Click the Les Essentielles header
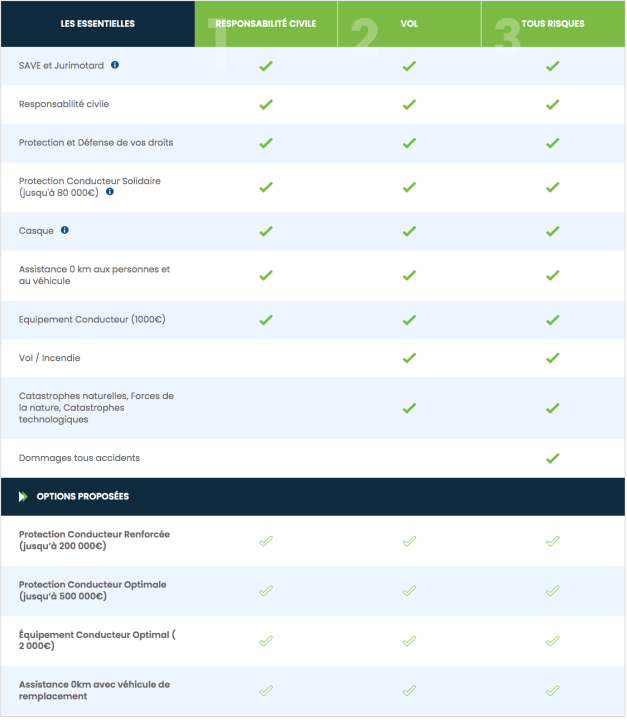 tap(98, 23)
